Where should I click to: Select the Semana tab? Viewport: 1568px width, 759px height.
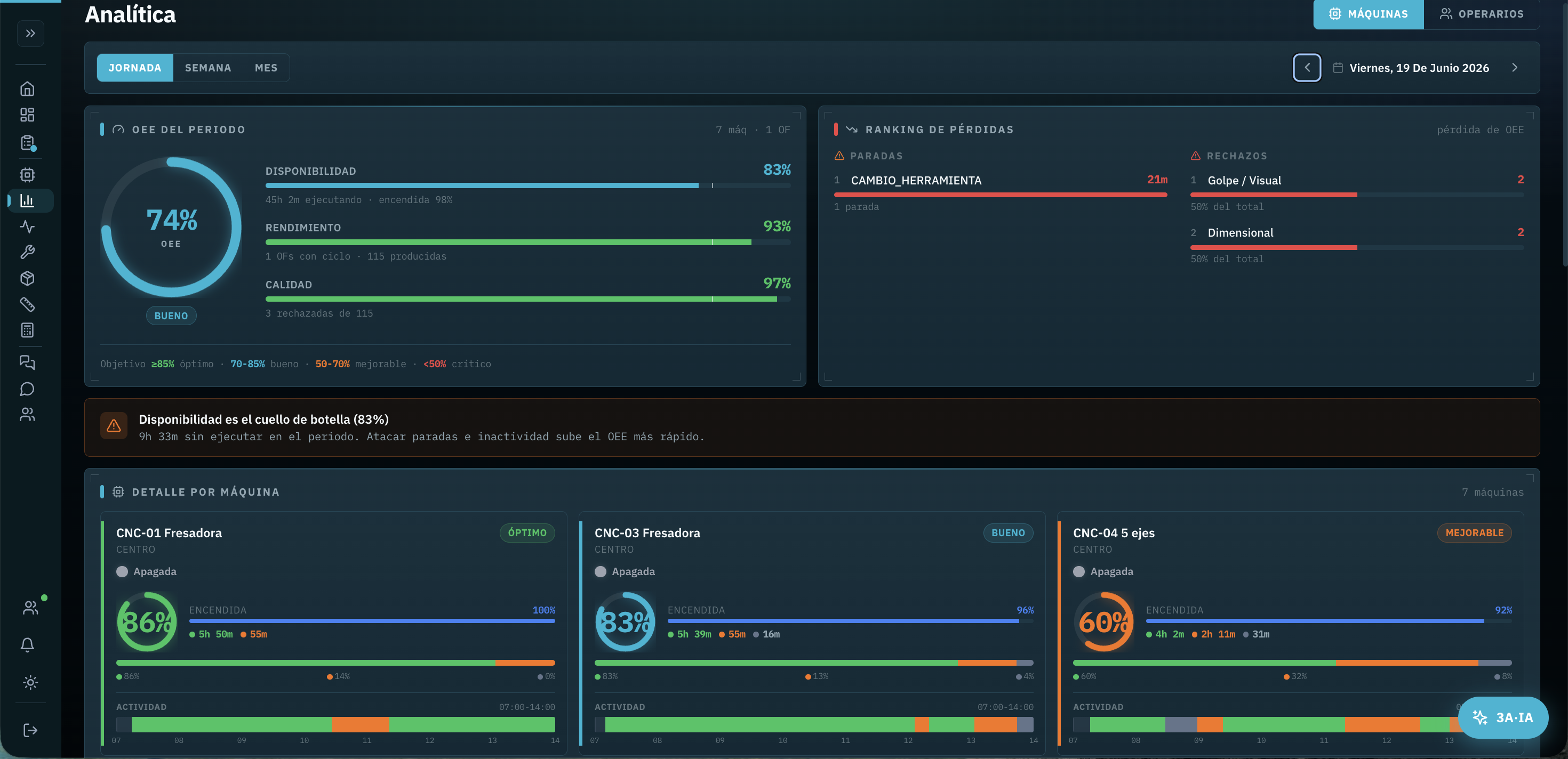208,68
